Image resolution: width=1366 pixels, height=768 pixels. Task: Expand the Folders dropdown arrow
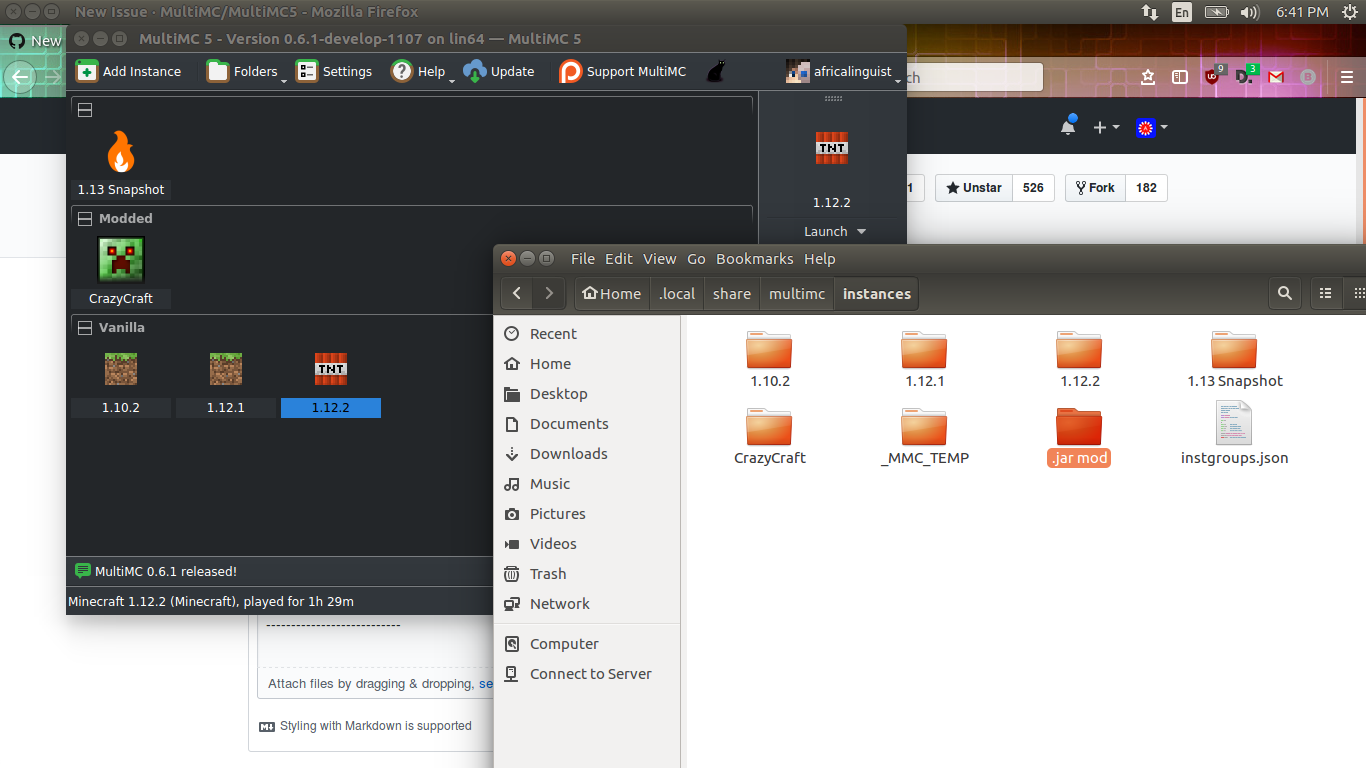[285, 80]
